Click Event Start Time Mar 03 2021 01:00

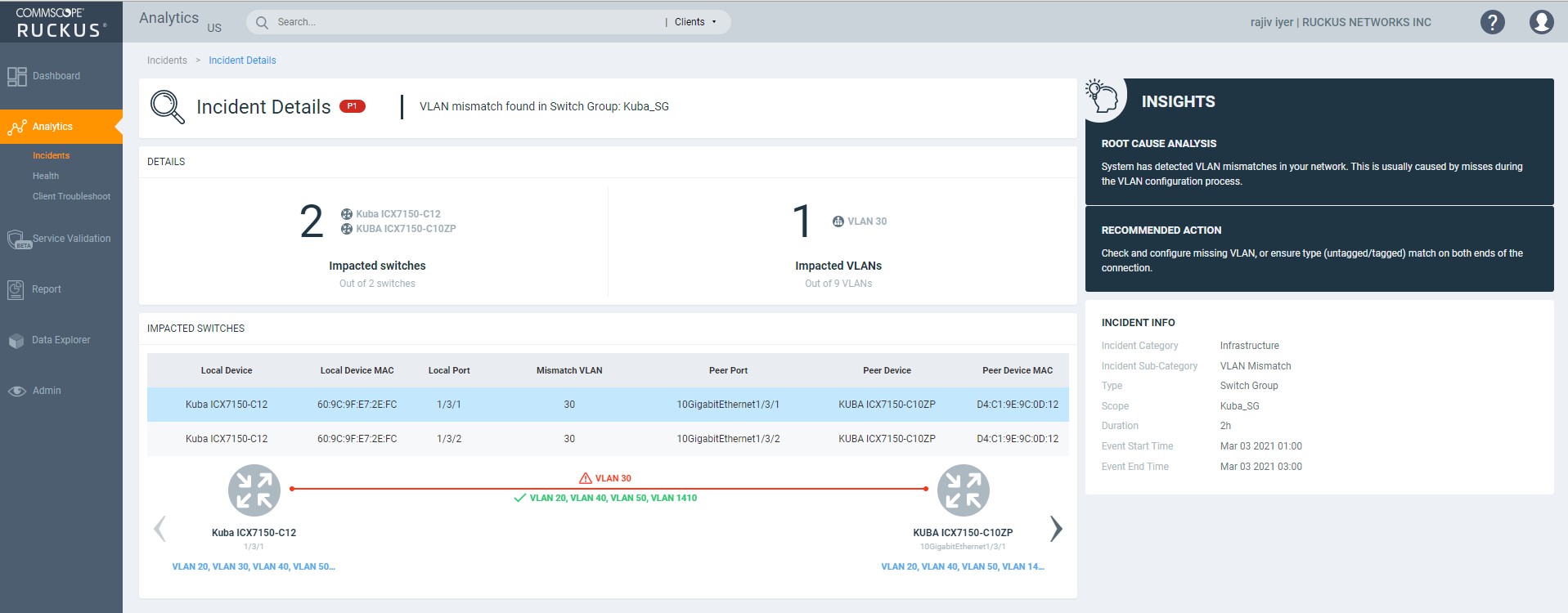tap(1261, 446)
